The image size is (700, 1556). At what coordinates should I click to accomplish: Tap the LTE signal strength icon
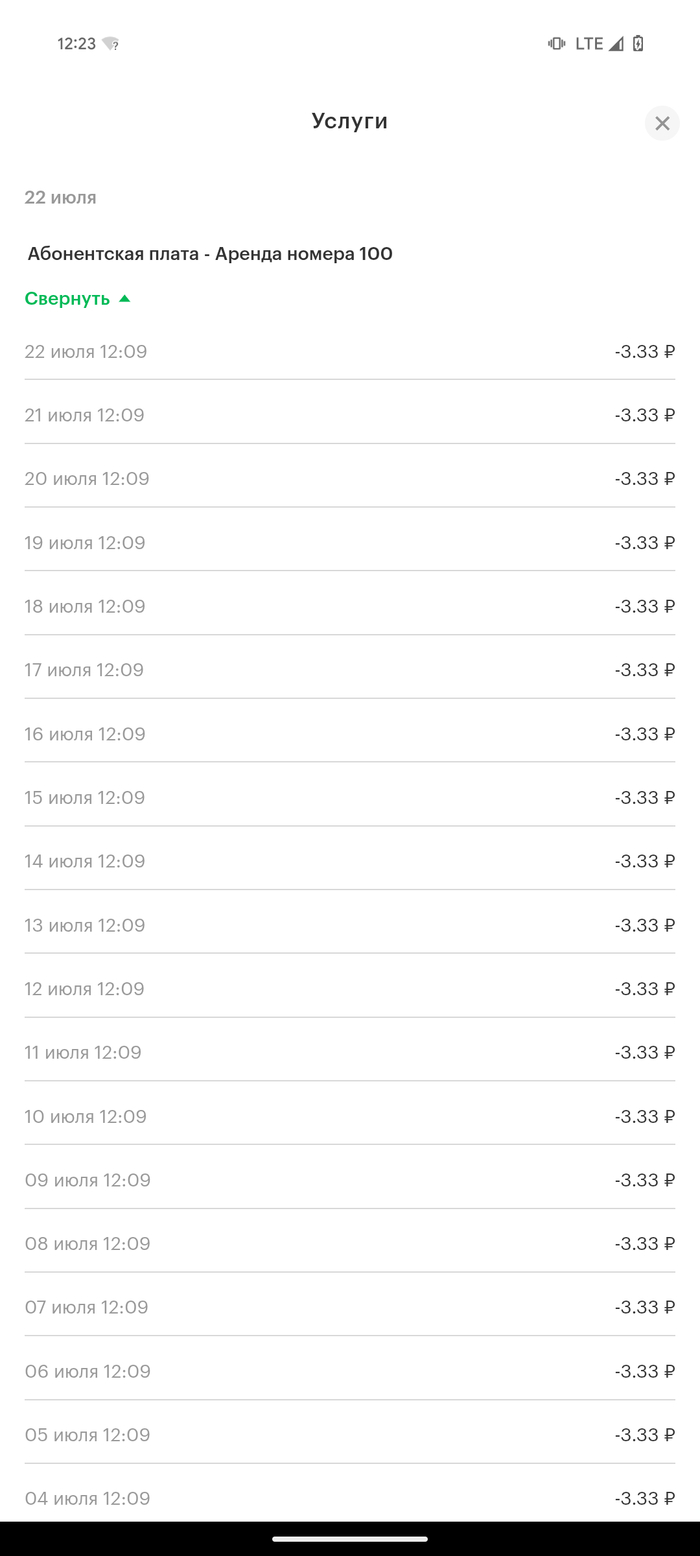tap(616, 43)
